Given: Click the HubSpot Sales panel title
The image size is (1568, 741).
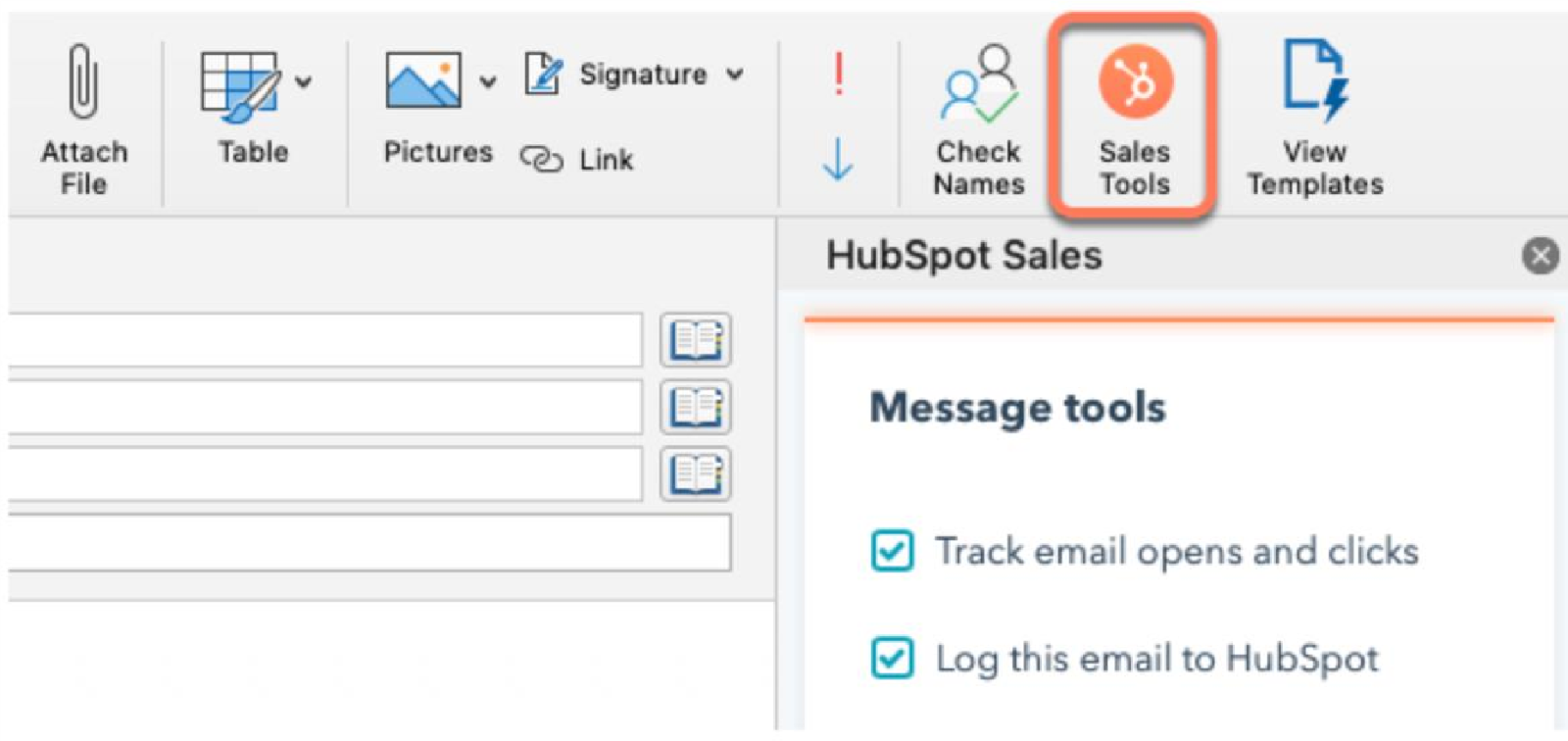Looking at the screenshot, I should coord(964,256).
